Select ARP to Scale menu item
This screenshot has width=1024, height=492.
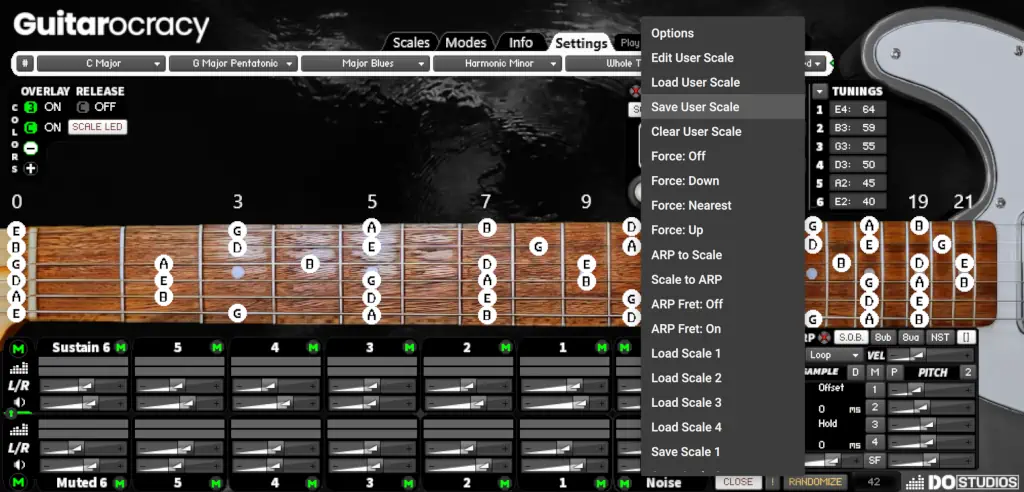pos(723,255)
